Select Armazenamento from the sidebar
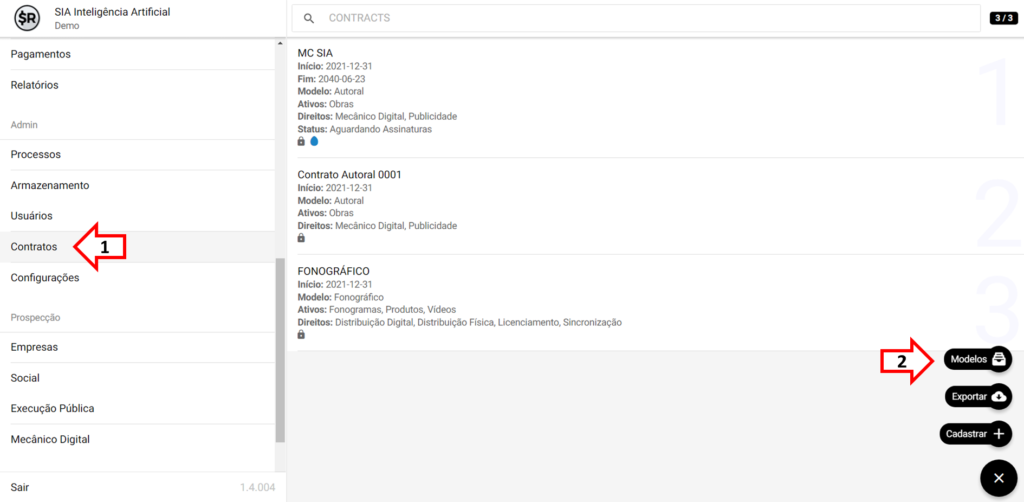Image resolution: width=1024 pixels, height=502 pixels. pos(50,185)
